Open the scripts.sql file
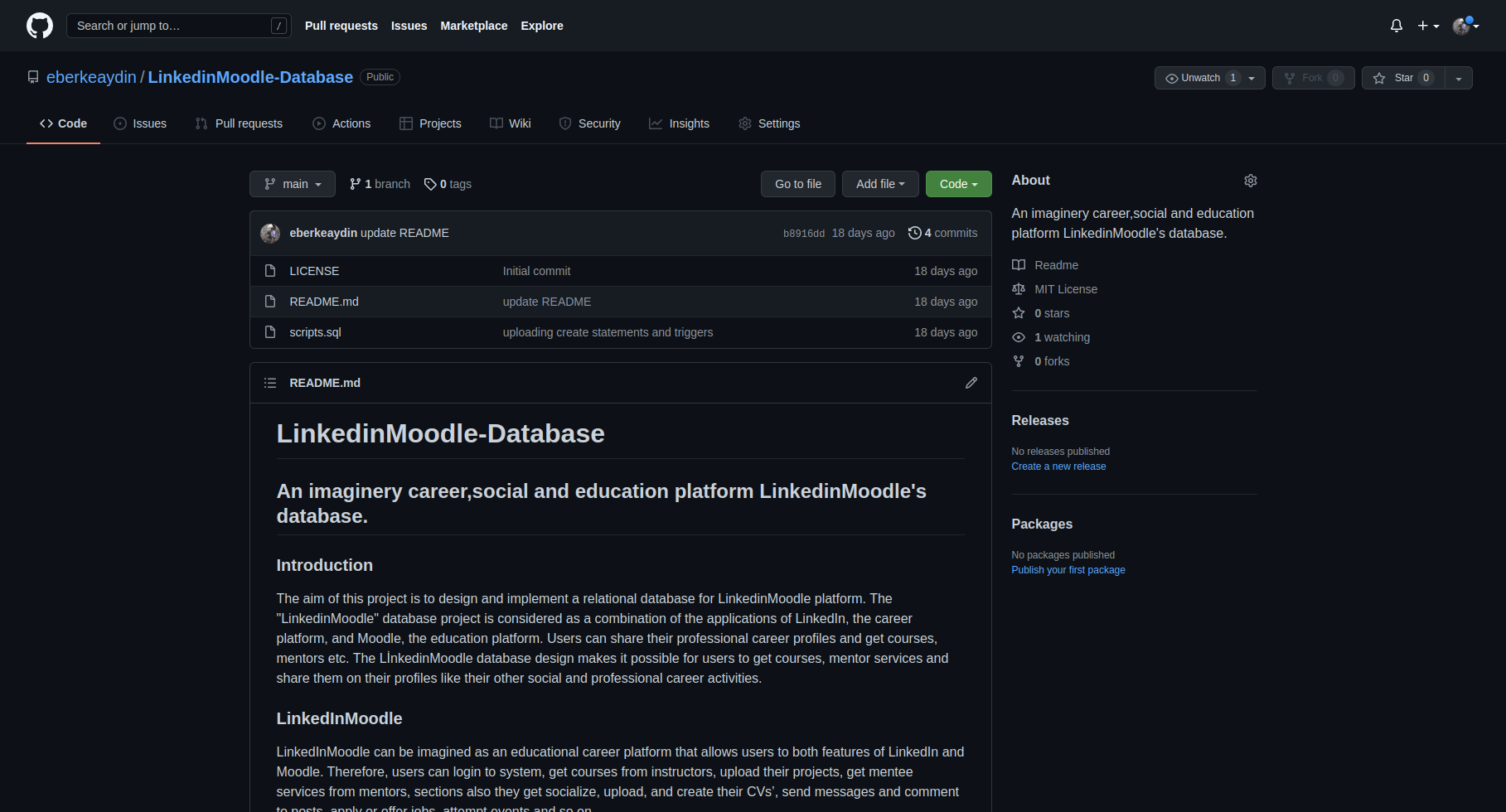 click(x=315, y=332)
